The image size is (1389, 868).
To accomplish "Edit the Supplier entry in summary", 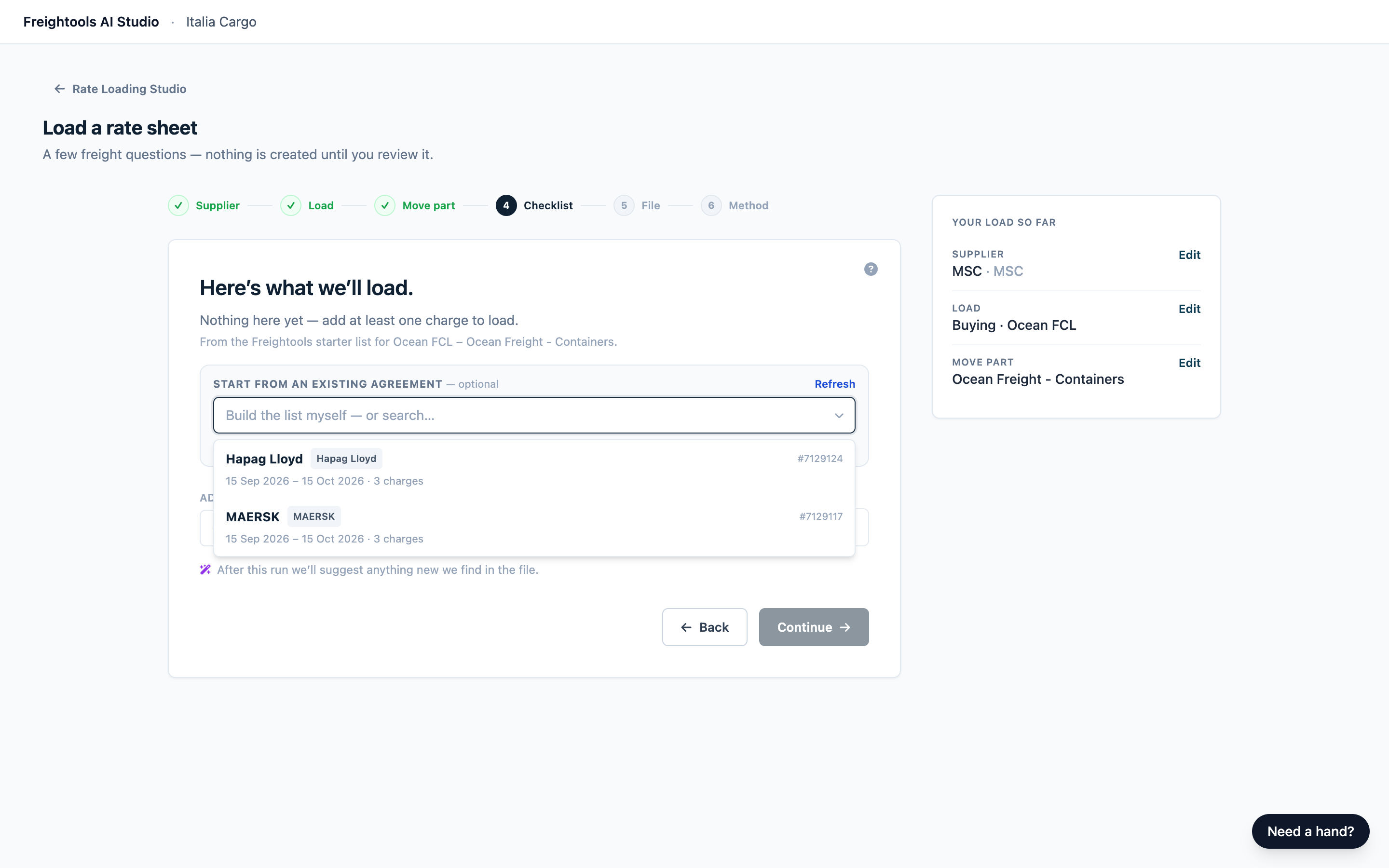I will pyautogui.click(x=1189, y=255).
